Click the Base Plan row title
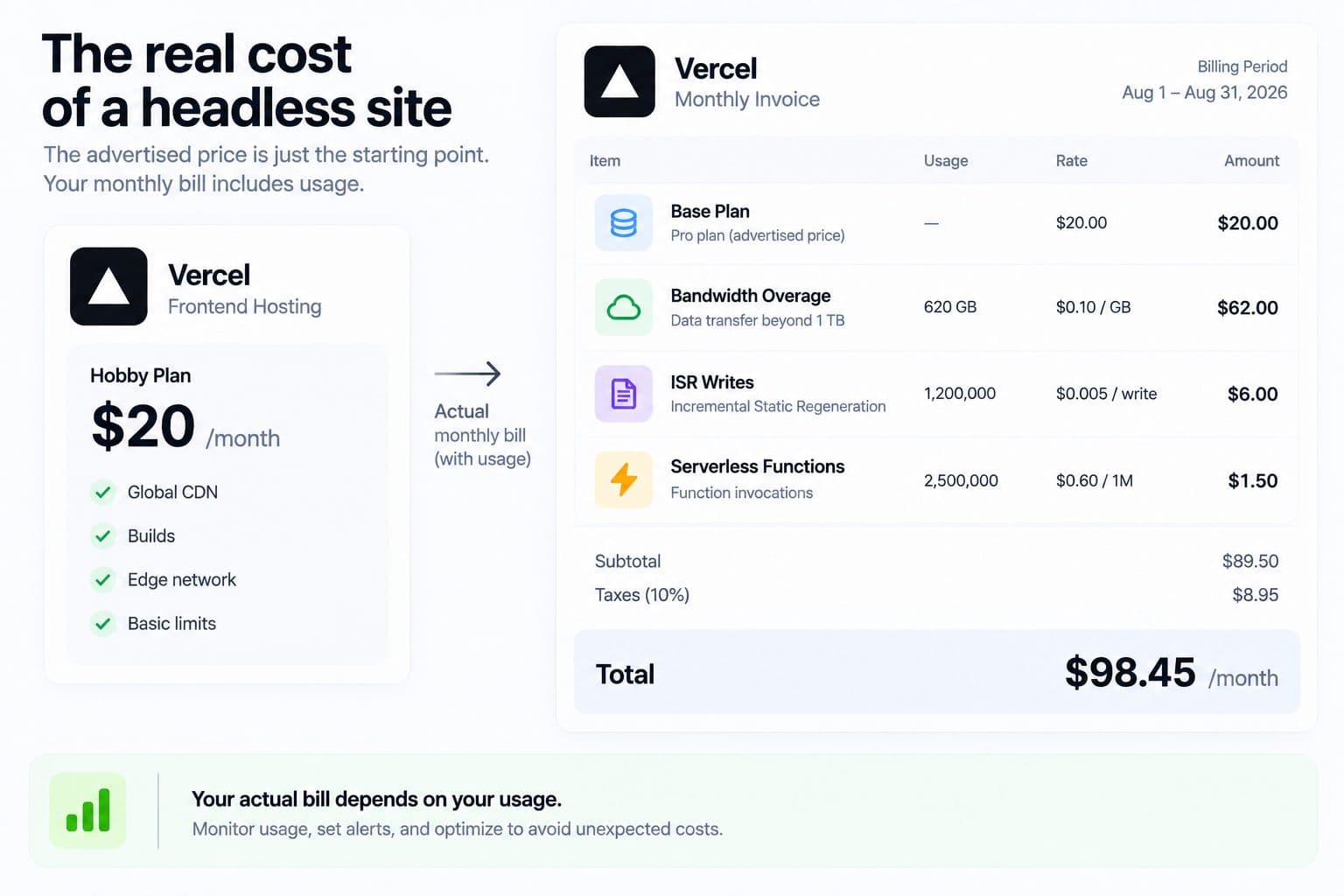Viewport: 1344px width, 896px height. (x=710, y=212)
